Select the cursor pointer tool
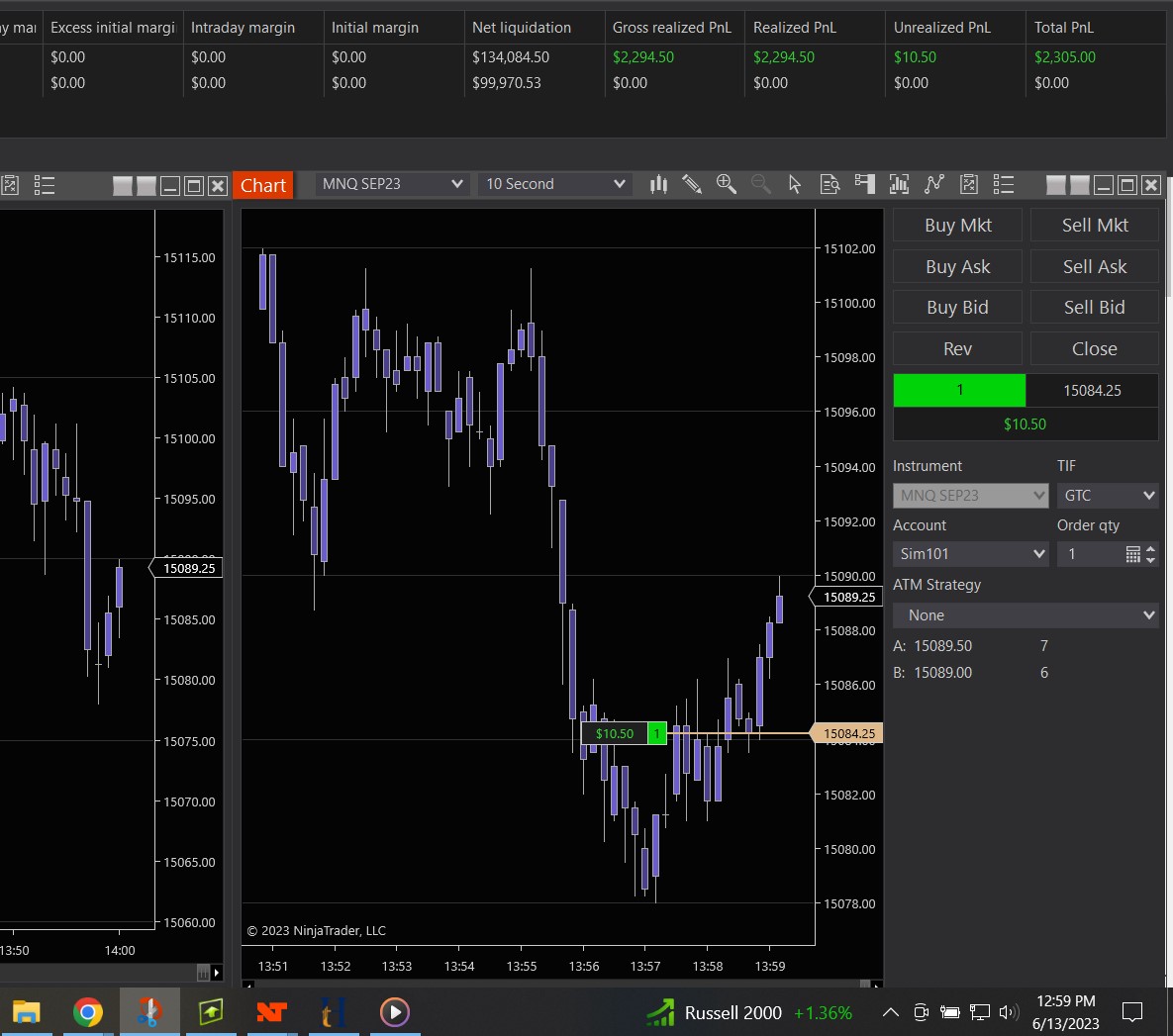This screenshot has width=1173, height=1036. coord(794,184)
